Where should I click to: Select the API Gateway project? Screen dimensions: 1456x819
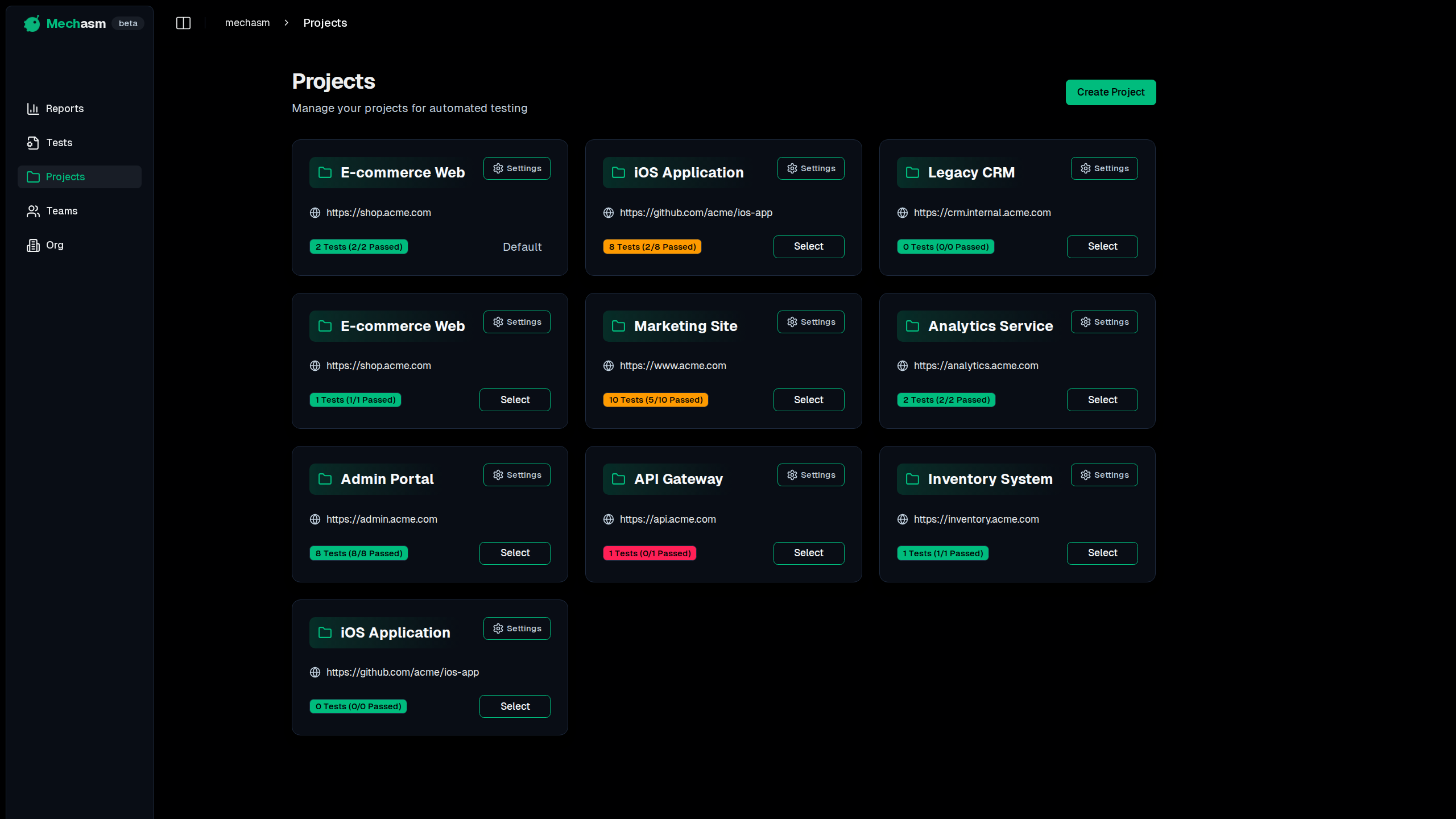tap(808, 553)
